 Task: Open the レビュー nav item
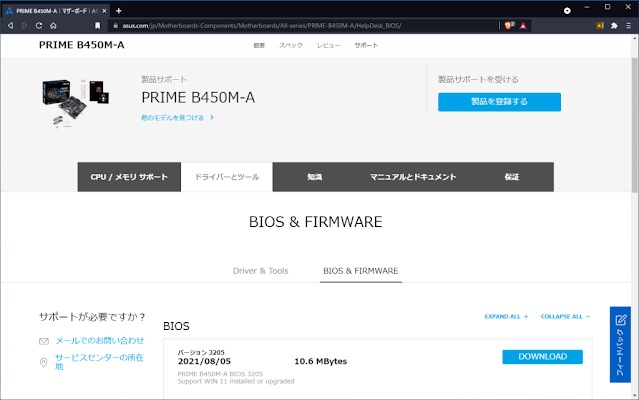[328, 45]
